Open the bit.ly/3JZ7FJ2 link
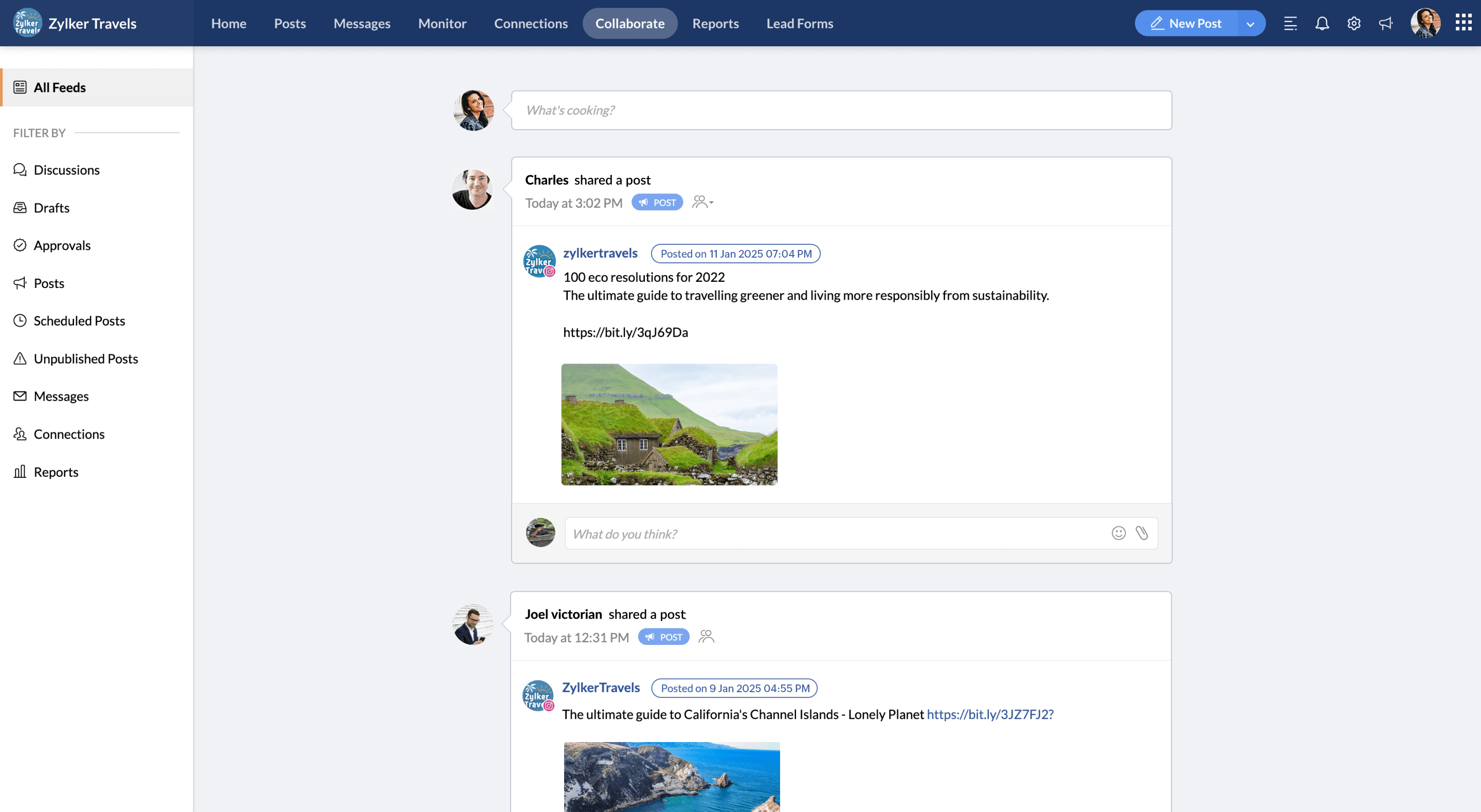Viewport: 1481px width, 812px height. pos(990,714)
